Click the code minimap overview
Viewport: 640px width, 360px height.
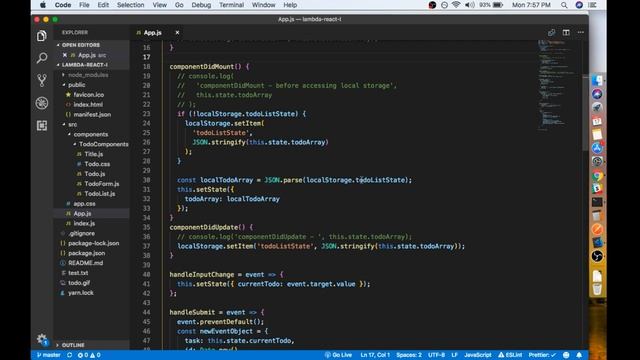[x=558, y=86]
